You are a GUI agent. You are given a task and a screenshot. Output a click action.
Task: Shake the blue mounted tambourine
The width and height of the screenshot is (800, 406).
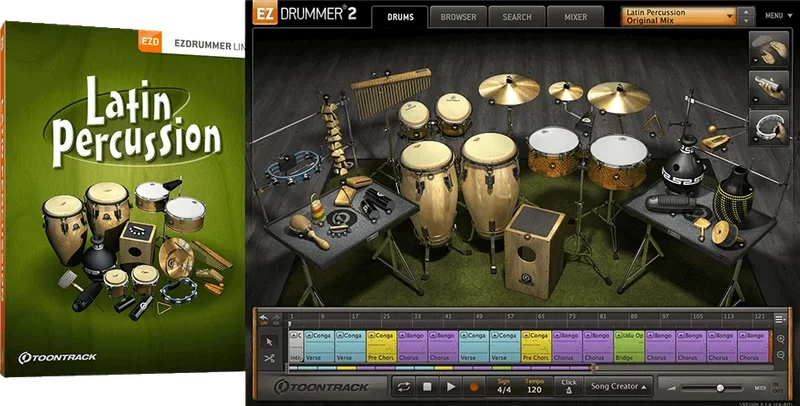[293, 168]
